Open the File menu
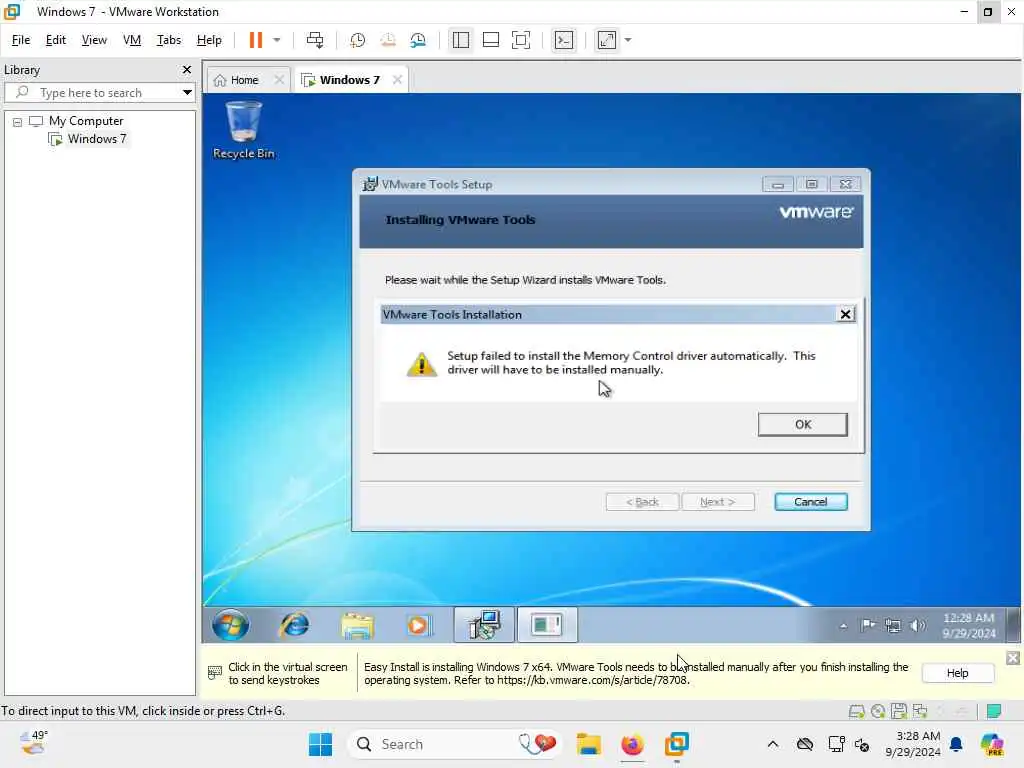This screenshot has height=768, width=1024. coord(21,40)
